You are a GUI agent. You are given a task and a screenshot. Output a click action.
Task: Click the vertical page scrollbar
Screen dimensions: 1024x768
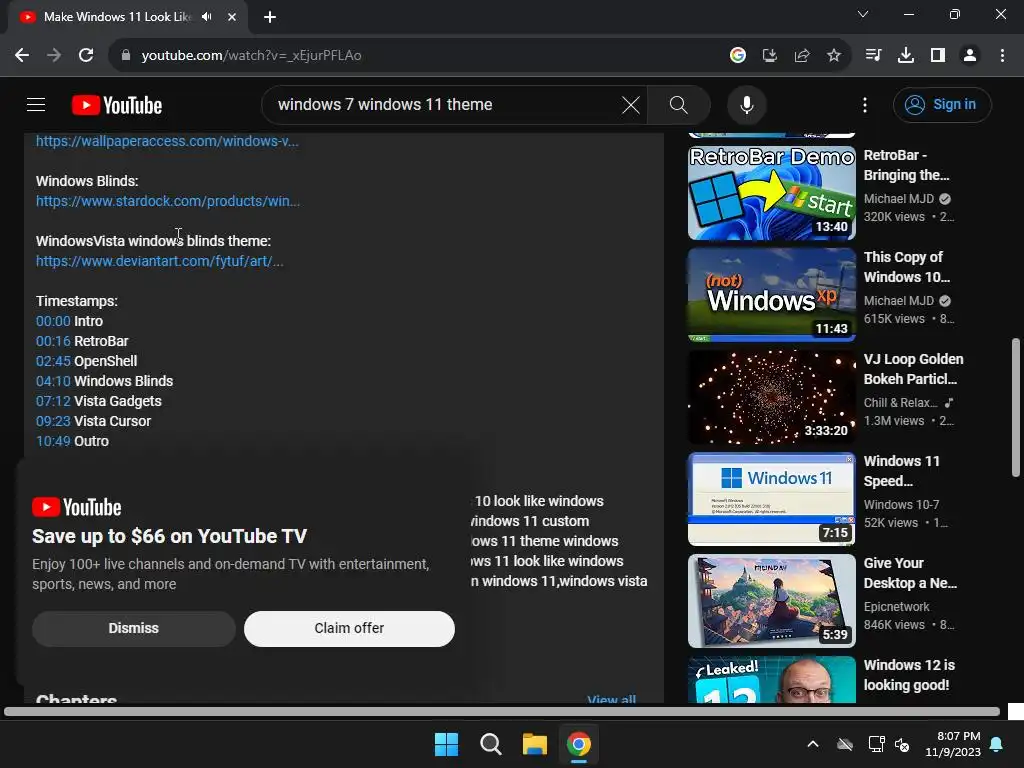(x=1015, y=408)
